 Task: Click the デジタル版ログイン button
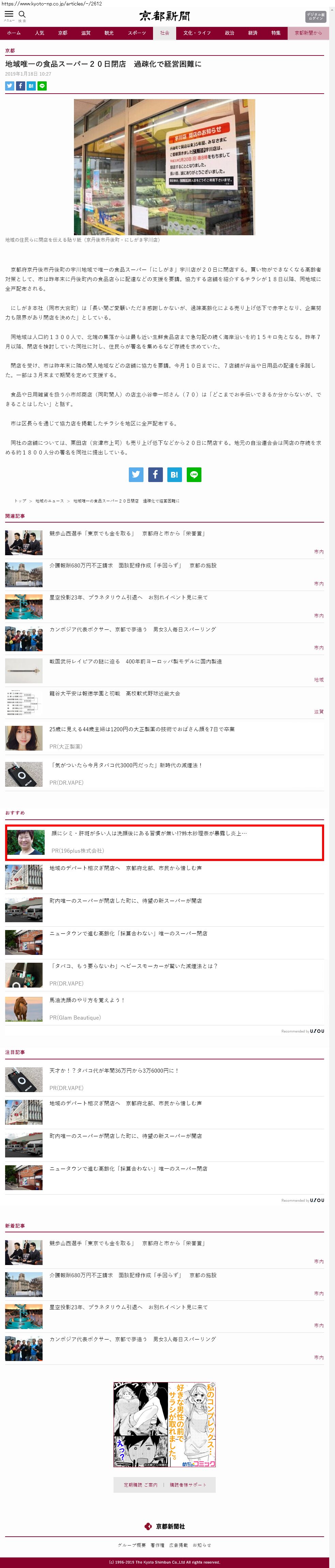click(x=315, y=16)
